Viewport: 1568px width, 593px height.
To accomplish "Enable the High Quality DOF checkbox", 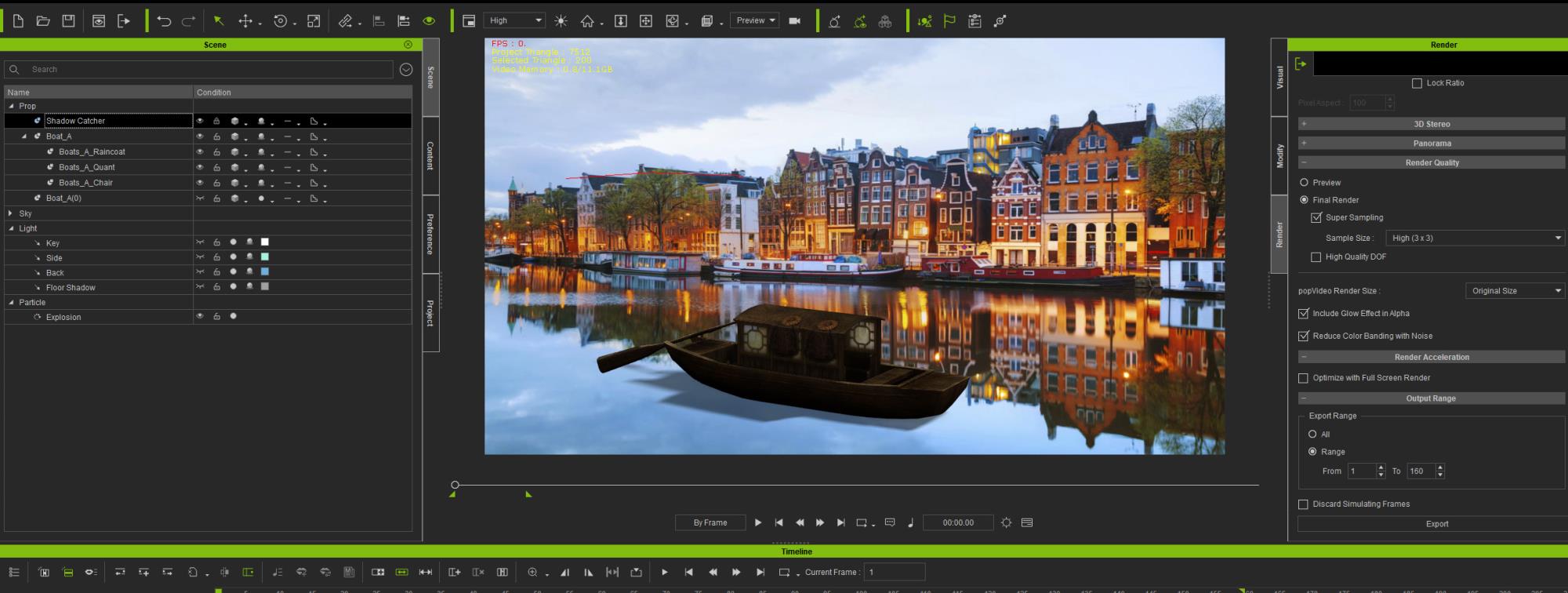I will pyautogui.click(x=1316, y=256).
